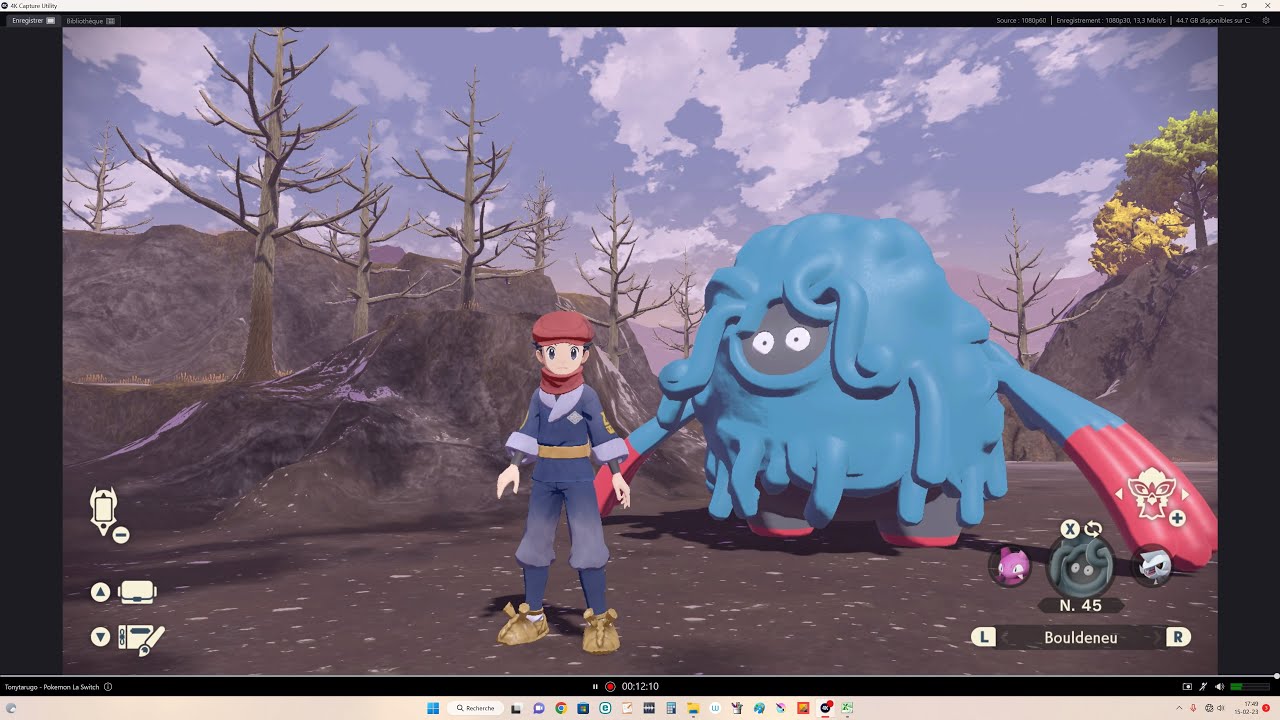The width and height of the screenshot is (1280, 720).
Task: Select the white Pokémon party icon on right
Action: tap(1152, 567)
